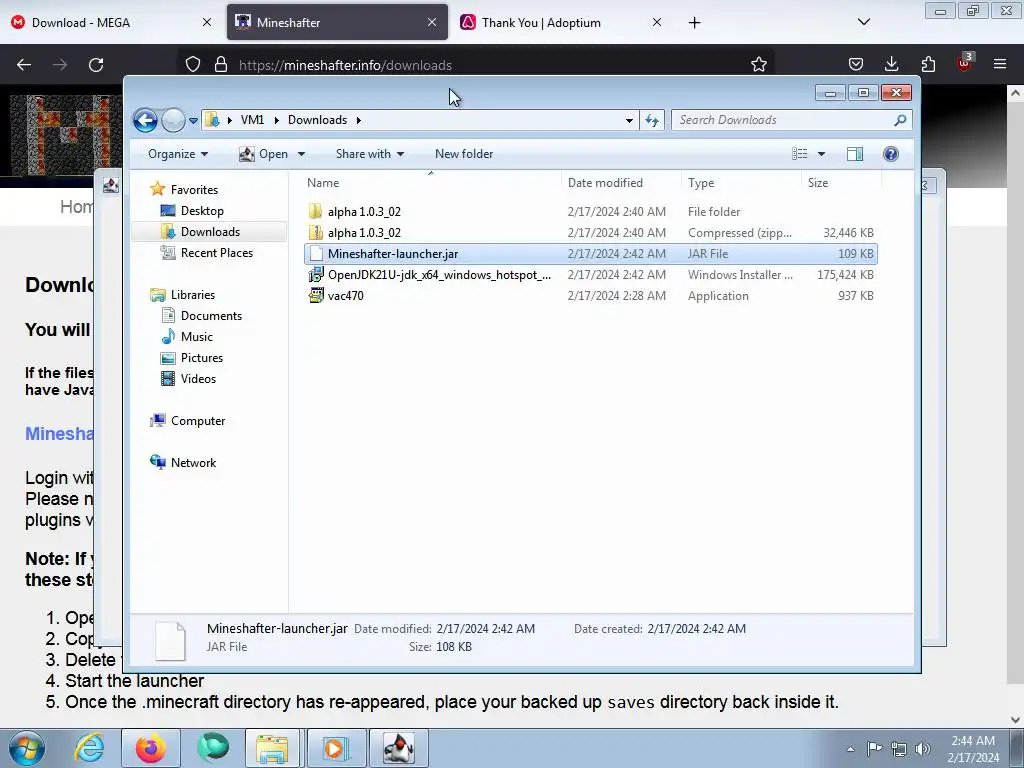Open Desktop in the navigation pane
The width and height of the screenshot is (1024, 768).
tap(202, 211)
